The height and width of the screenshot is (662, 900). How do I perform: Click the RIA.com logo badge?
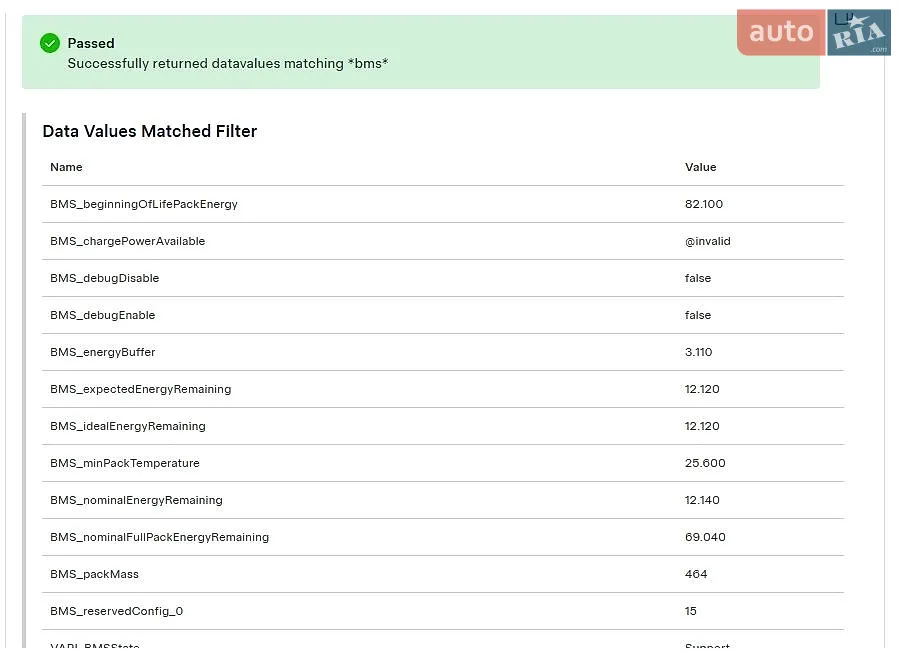pyautogui.click(x=859, y=32)
